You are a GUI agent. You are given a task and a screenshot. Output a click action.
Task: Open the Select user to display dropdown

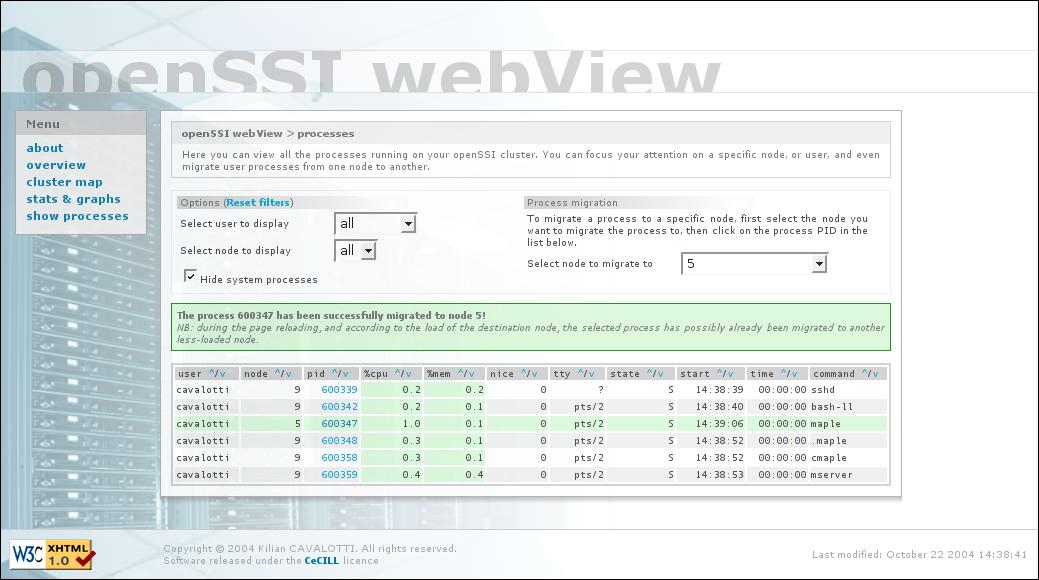375,223
